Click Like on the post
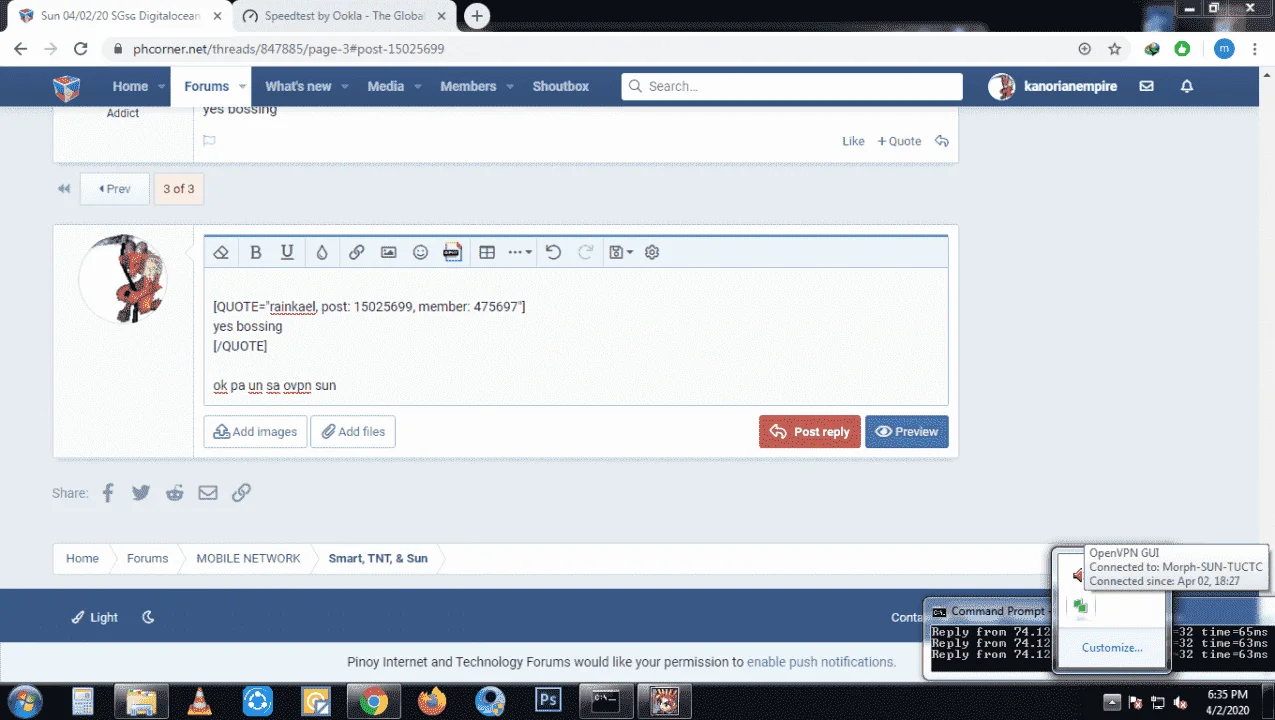 (x=853, y=141)
